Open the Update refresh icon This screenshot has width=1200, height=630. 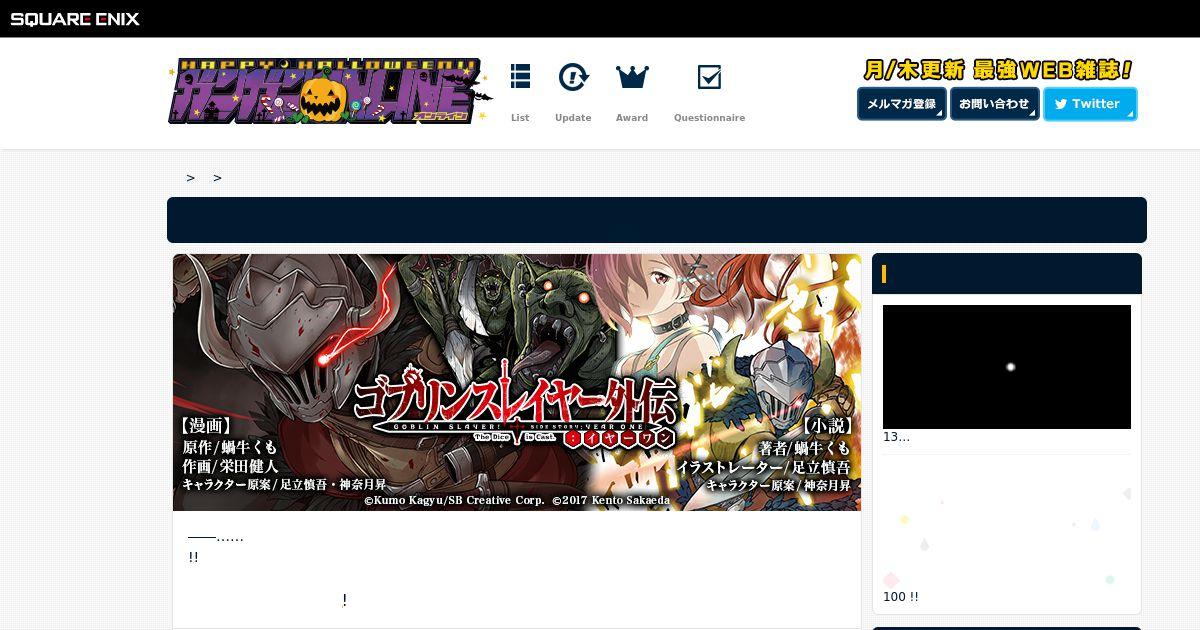tap(573, 77)
